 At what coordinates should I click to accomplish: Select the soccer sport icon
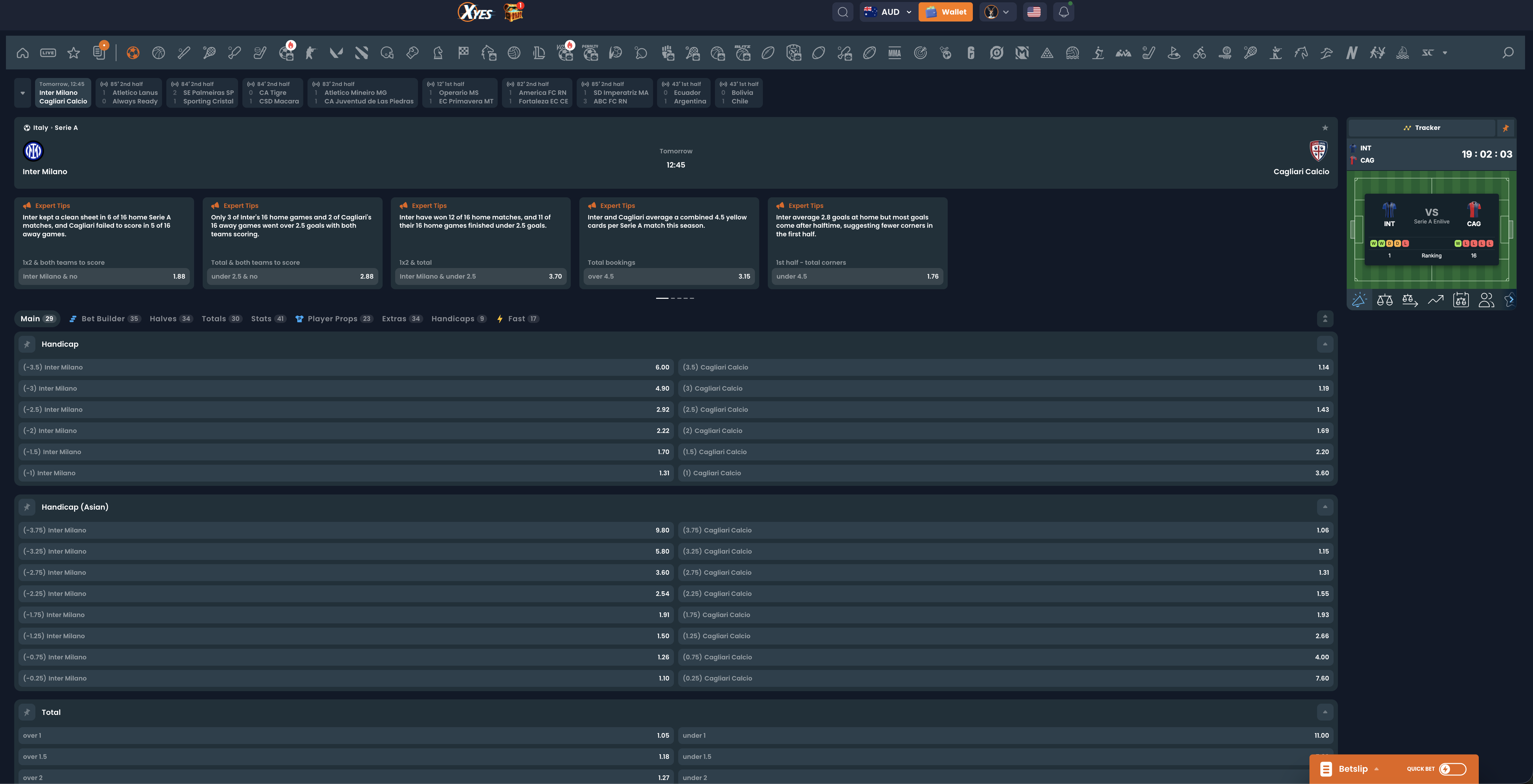132,52
